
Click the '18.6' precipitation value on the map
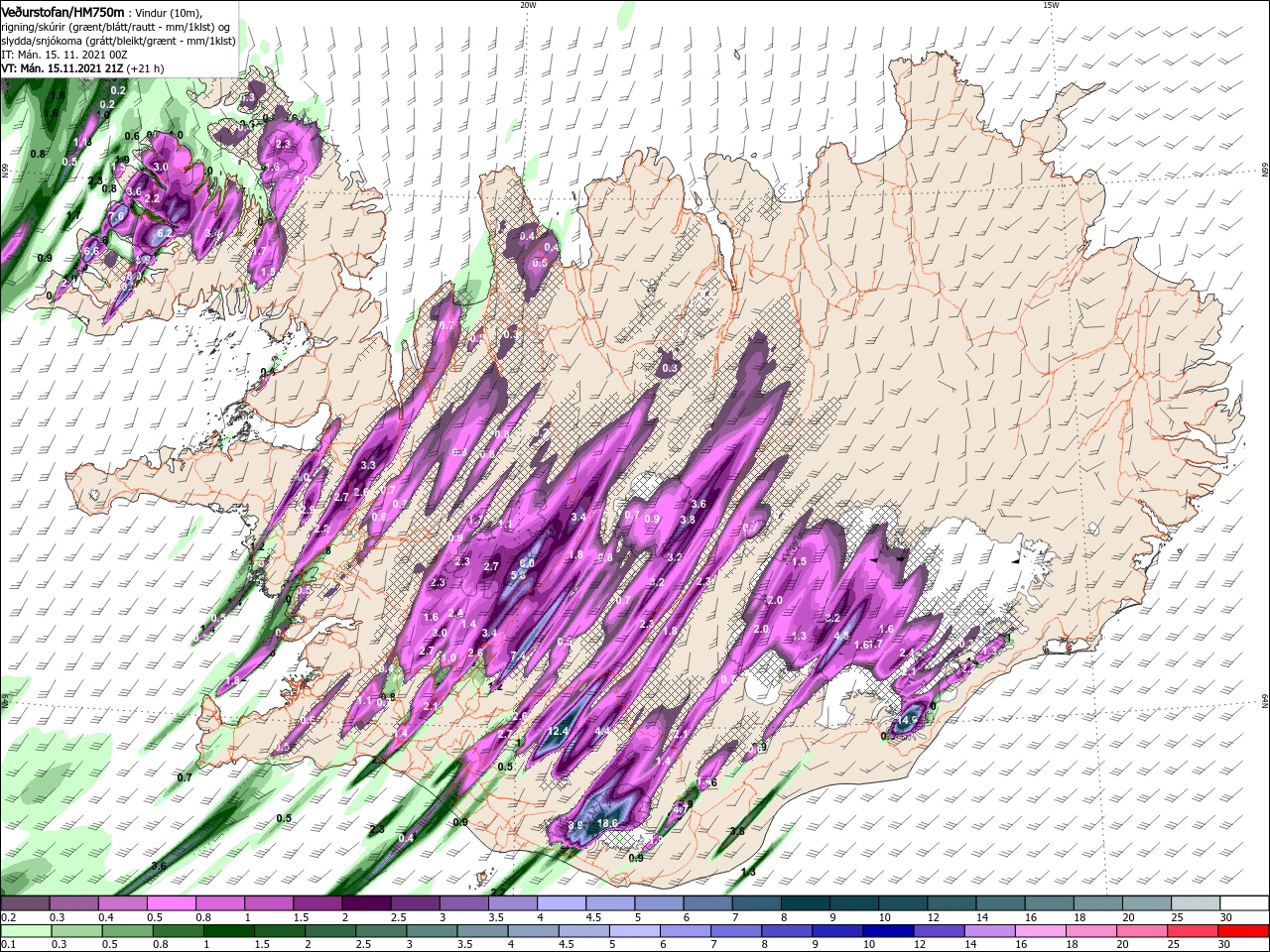pos(607,823)
